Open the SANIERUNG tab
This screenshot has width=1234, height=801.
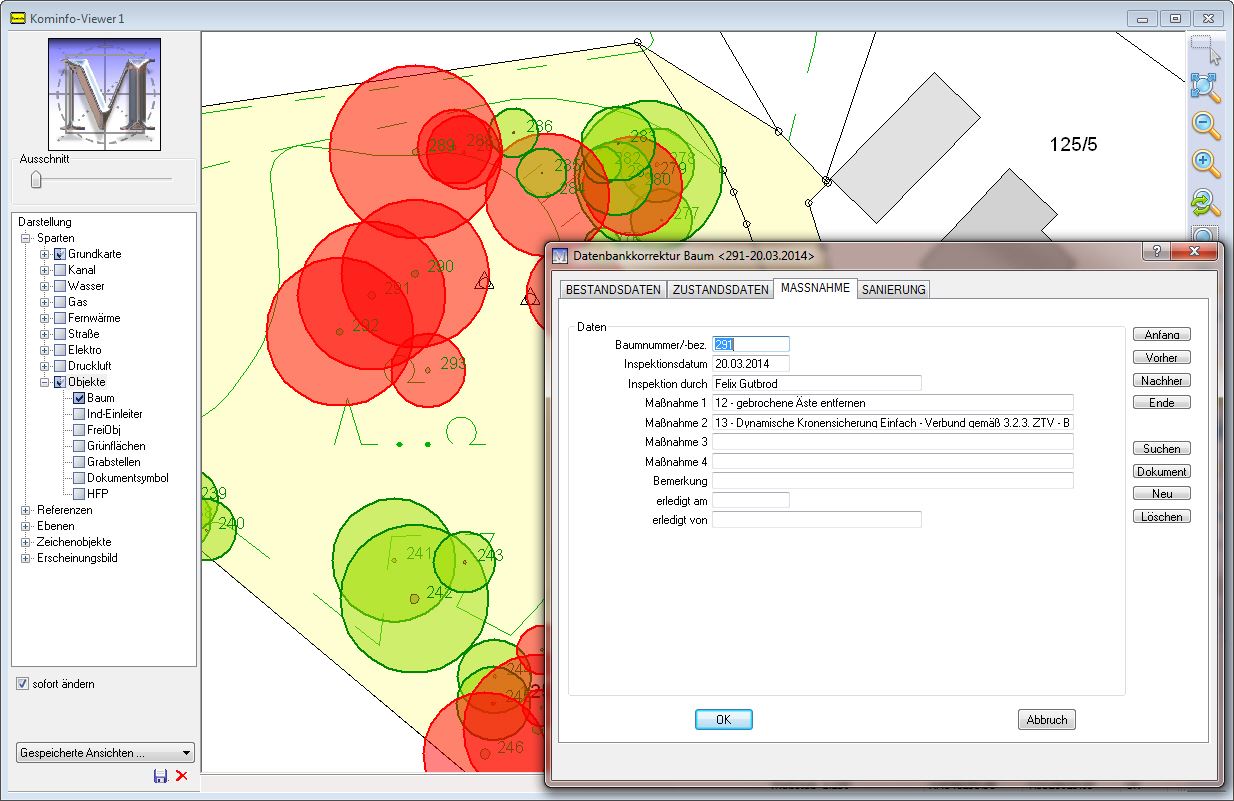(x=894, y=289)
